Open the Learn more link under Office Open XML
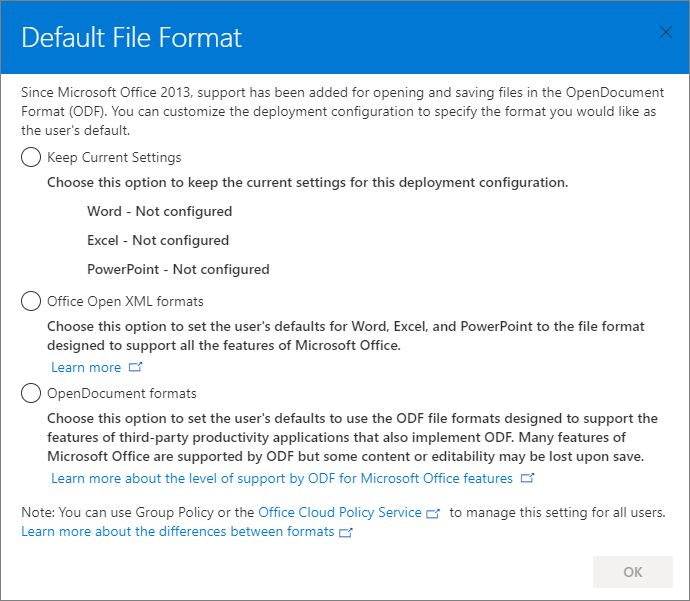This screenshot has width=690, height=601. [86, 367]
